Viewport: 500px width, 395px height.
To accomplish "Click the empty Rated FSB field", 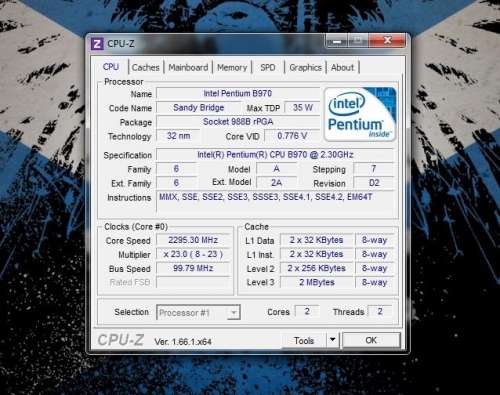I will tap(193, 282).
